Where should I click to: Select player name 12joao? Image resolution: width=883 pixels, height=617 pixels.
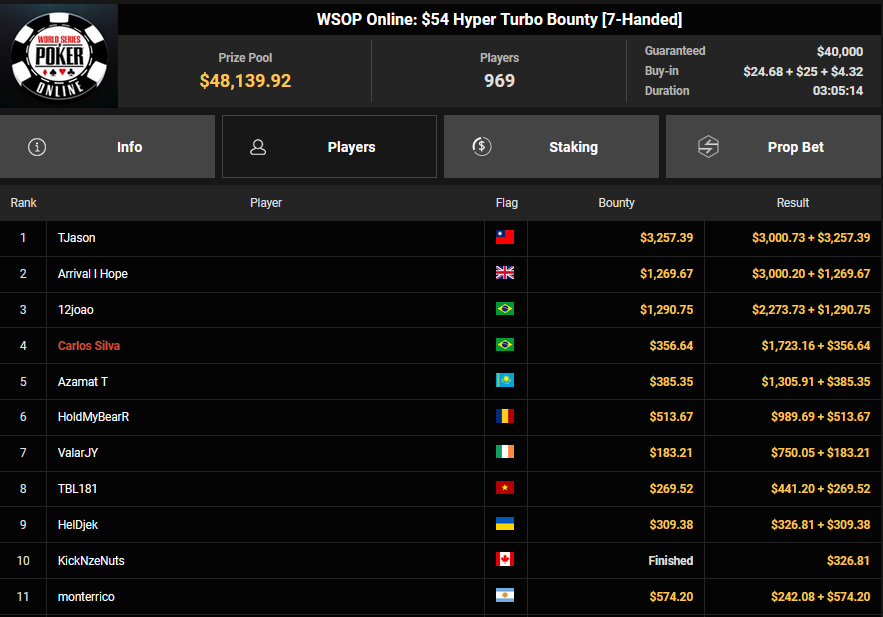76,310
